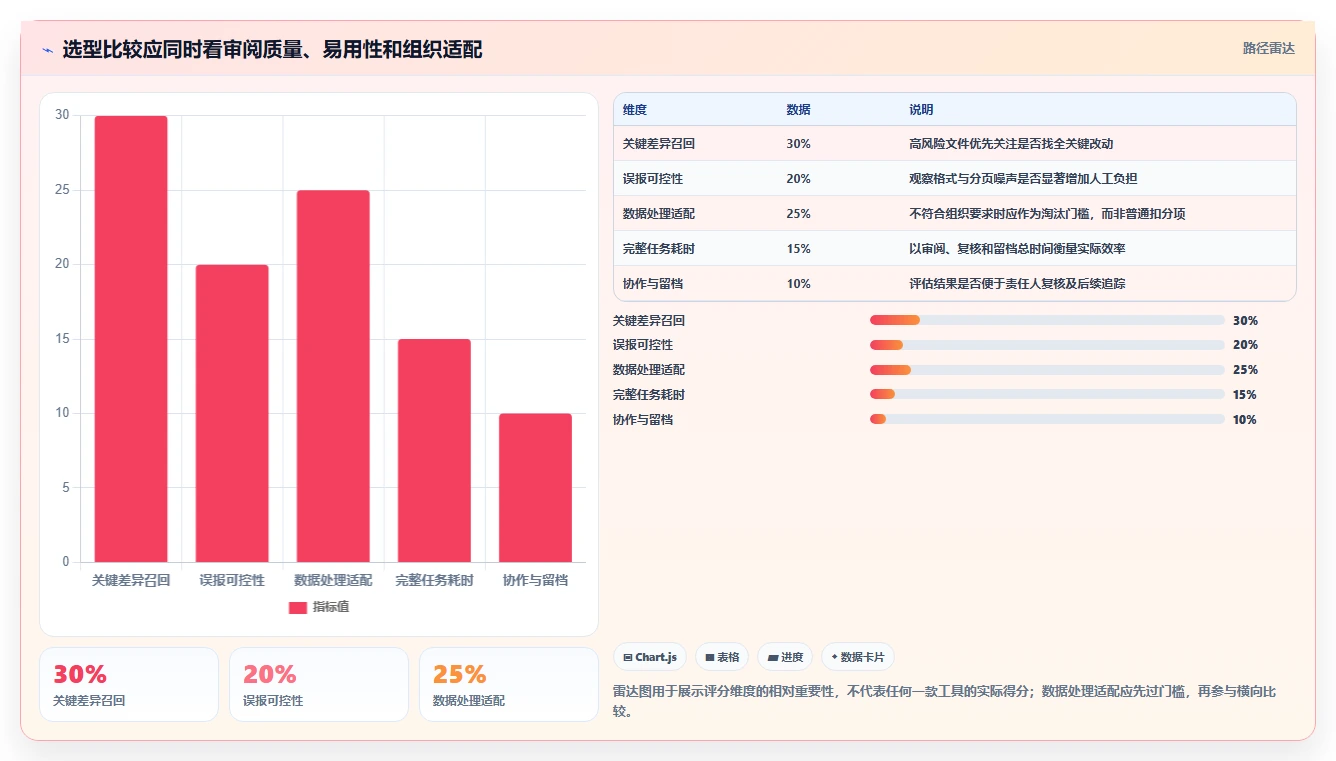Click the Chart.js tag chip
The height and width of the screenshot is (761, 1336).
pyautogui.click(x=650, y=657)
